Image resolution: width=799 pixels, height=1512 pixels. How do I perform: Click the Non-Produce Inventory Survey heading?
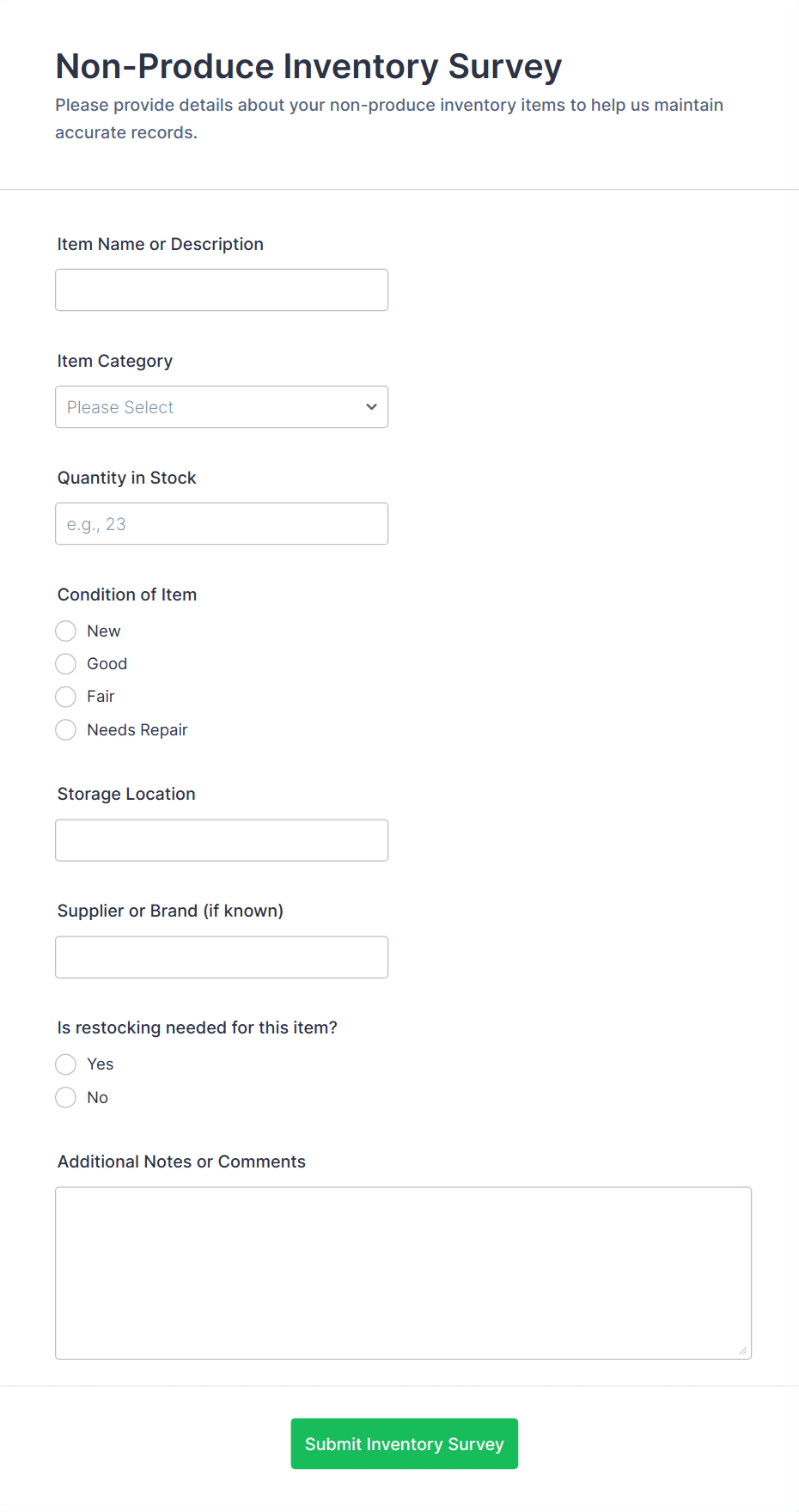pyautogui.click(x=308, y=65)
